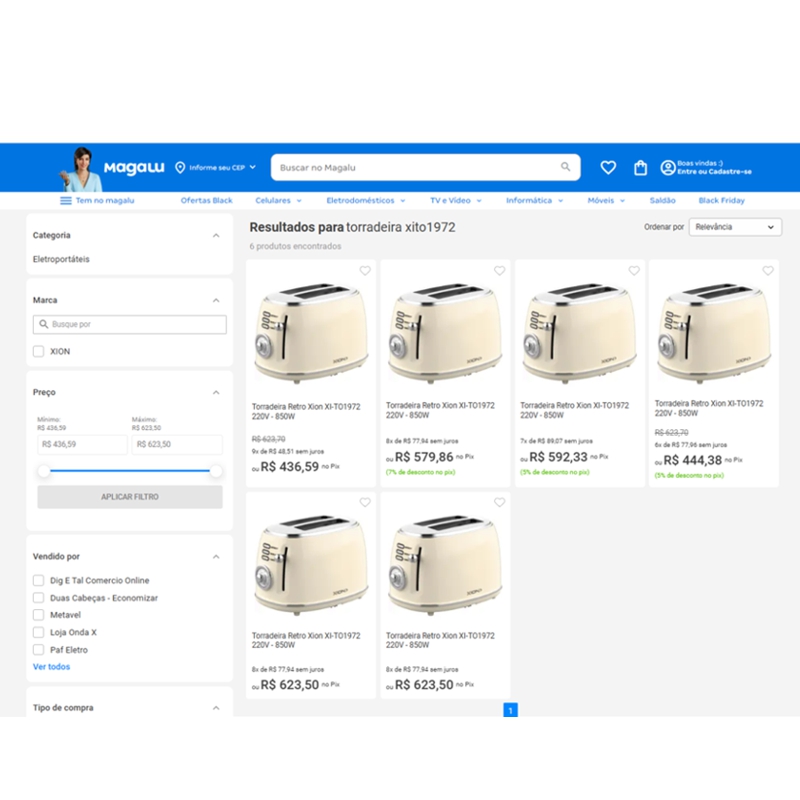This screenshot has height=800, width=800.
Task: Open the shopping bag cart icon
Action: coord(640,168)
